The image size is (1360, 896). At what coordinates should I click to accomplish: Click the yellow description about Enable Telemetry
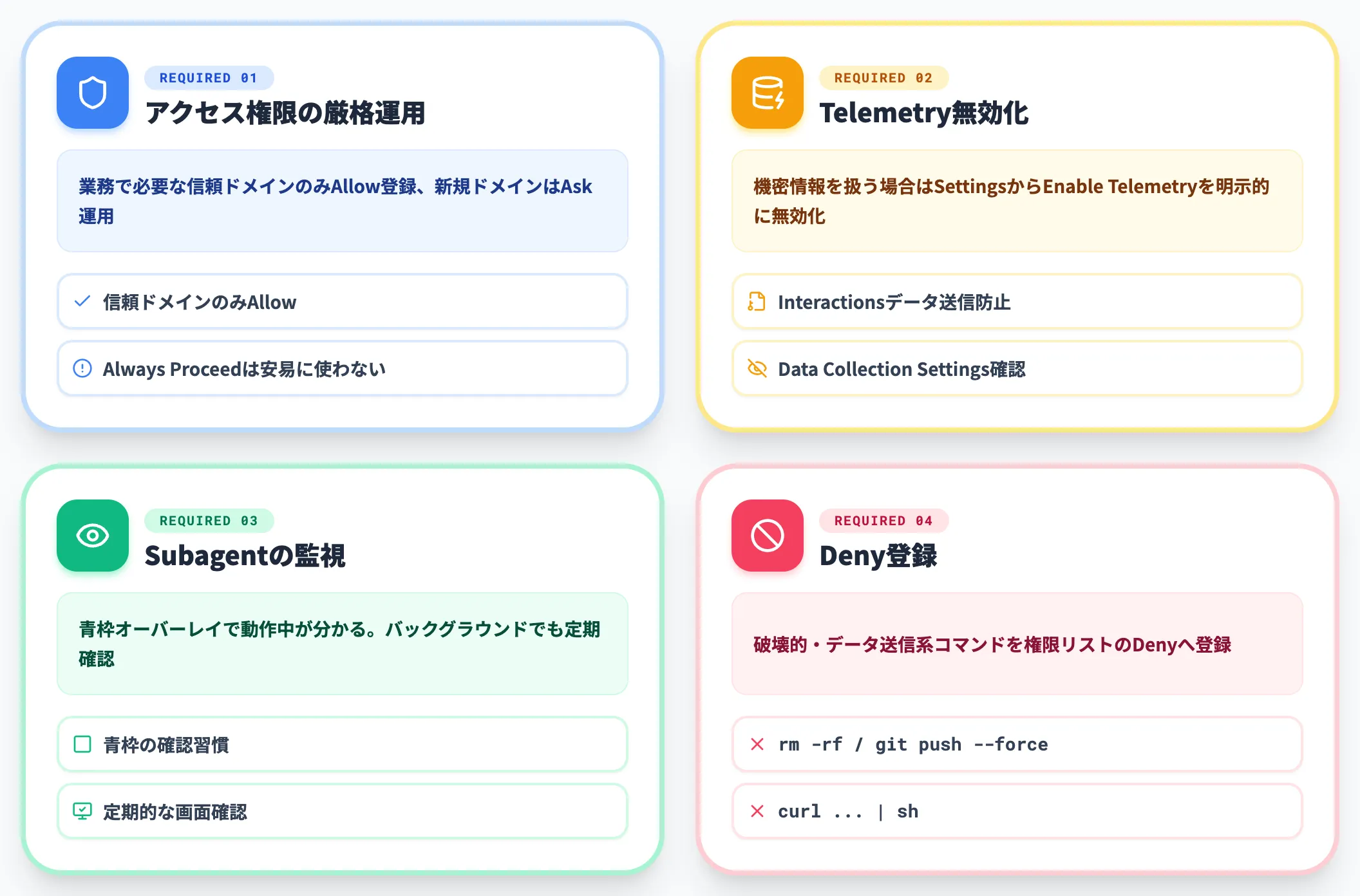pos(1017,201)
